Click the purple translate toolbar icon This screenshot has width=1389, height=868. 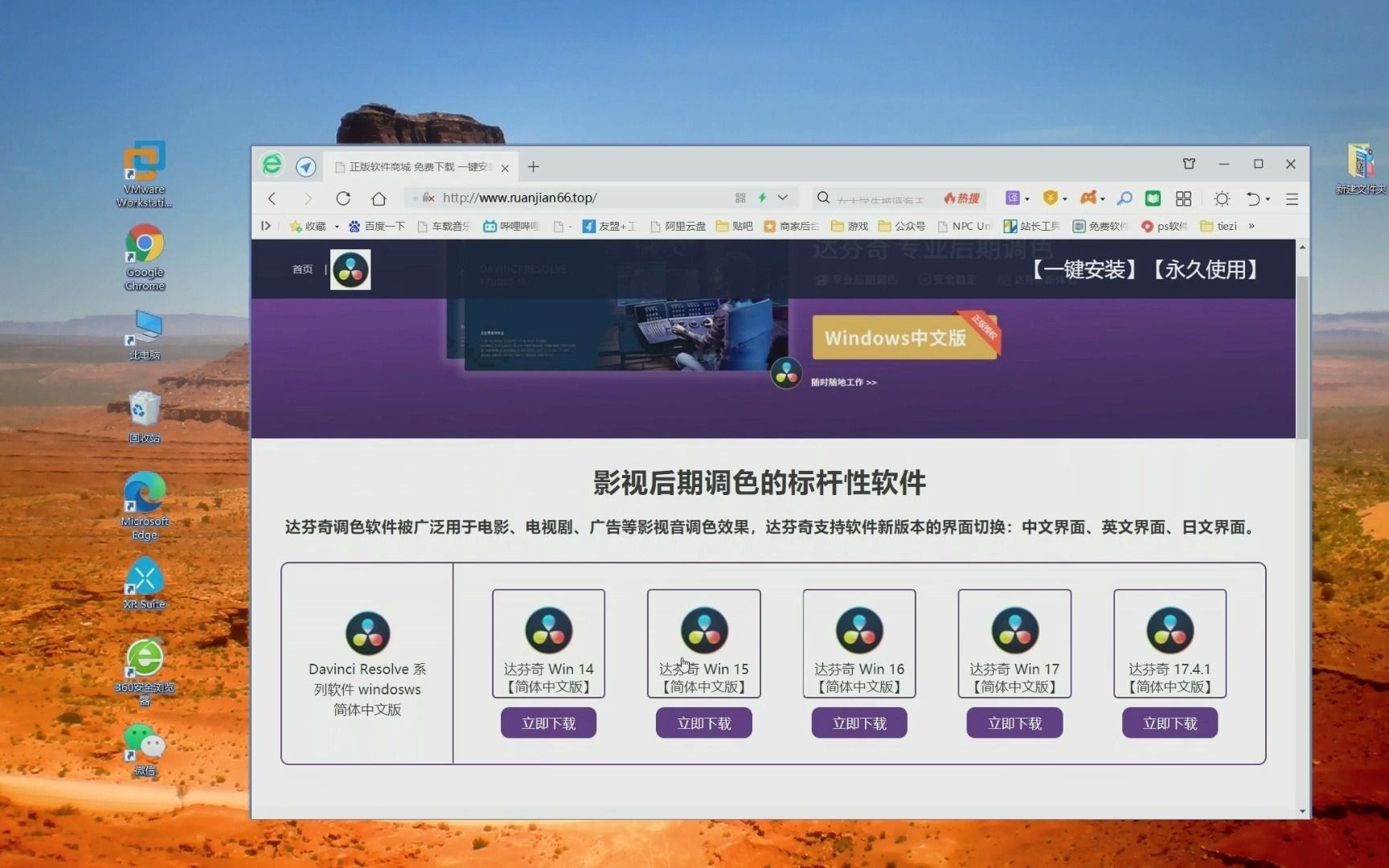click(1013, 198)
